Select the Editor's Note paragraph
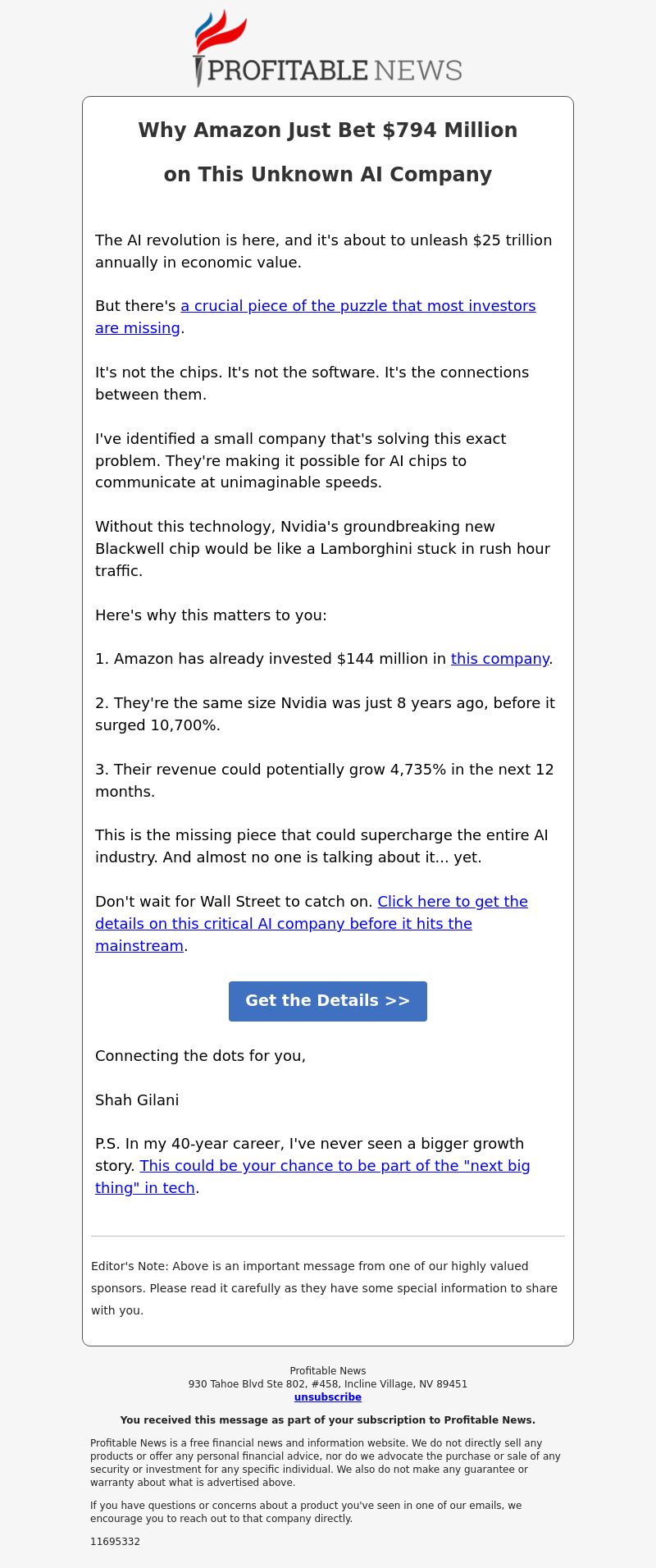 click(x=327, y=1288)
